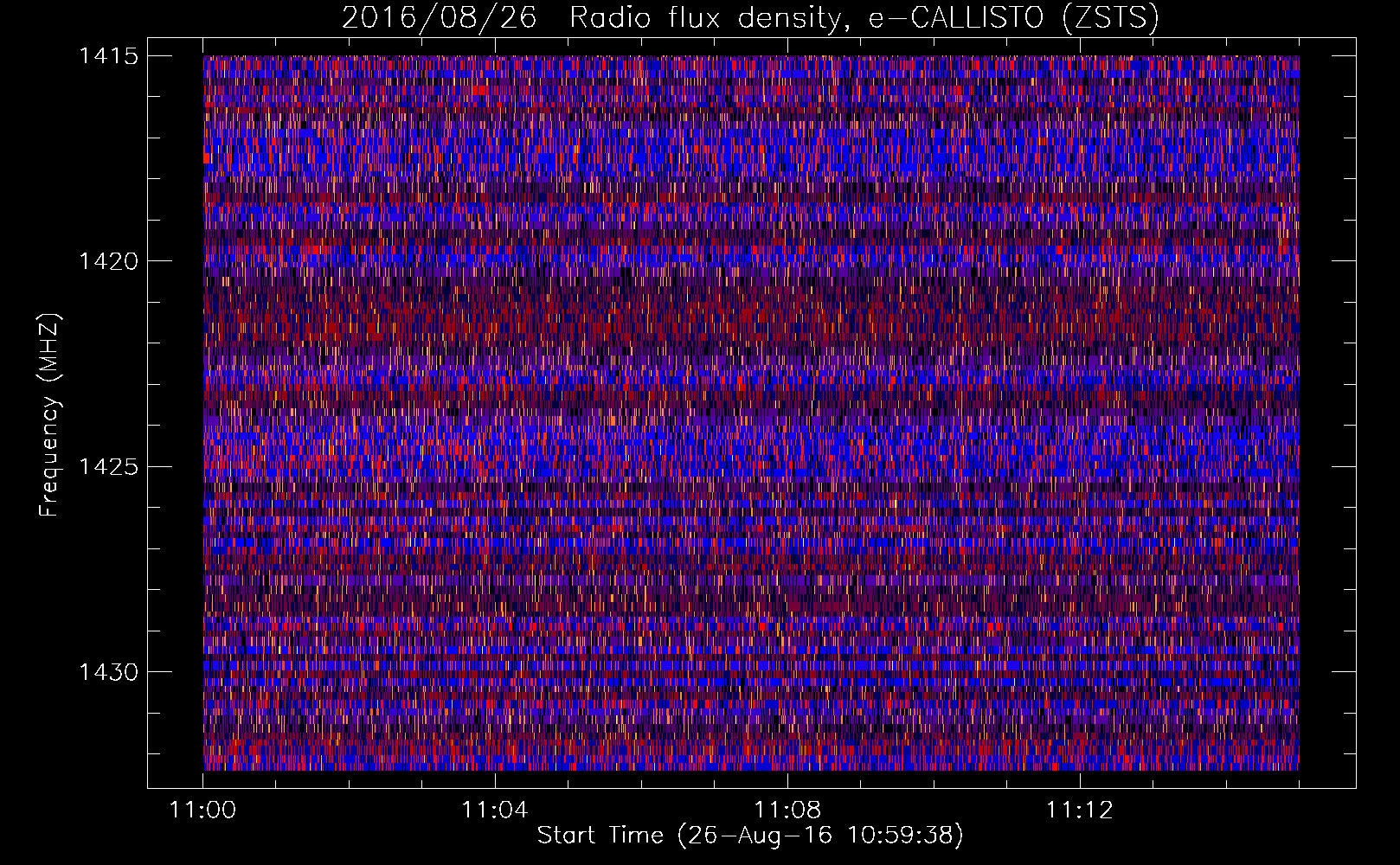Click the 1415 frequency tick label
Screen dimensions: 1400x865
pyautogui.click(x=108, y=56)
